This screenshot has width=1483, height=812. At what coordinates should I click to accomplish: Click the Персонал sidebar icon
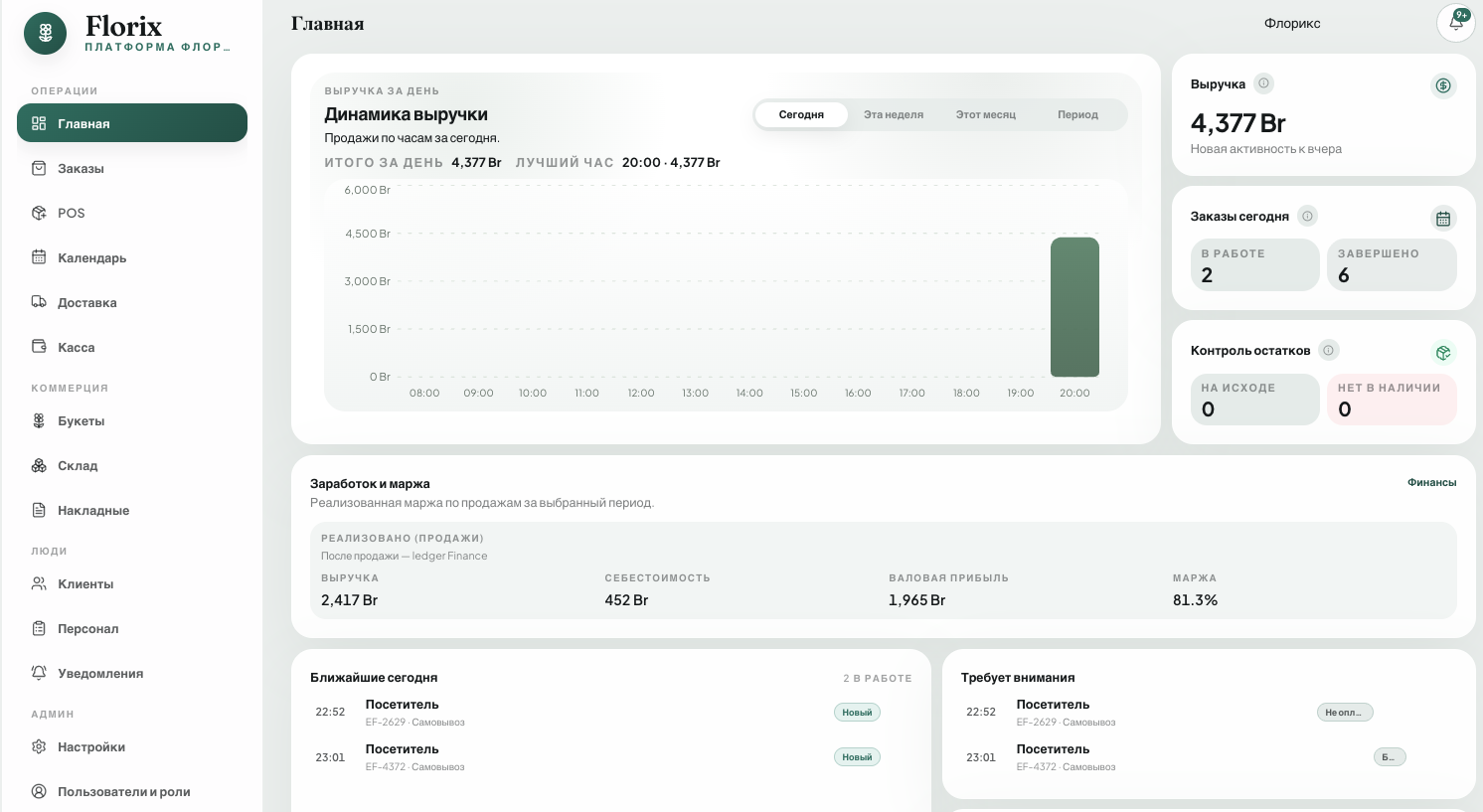point(39,628)
